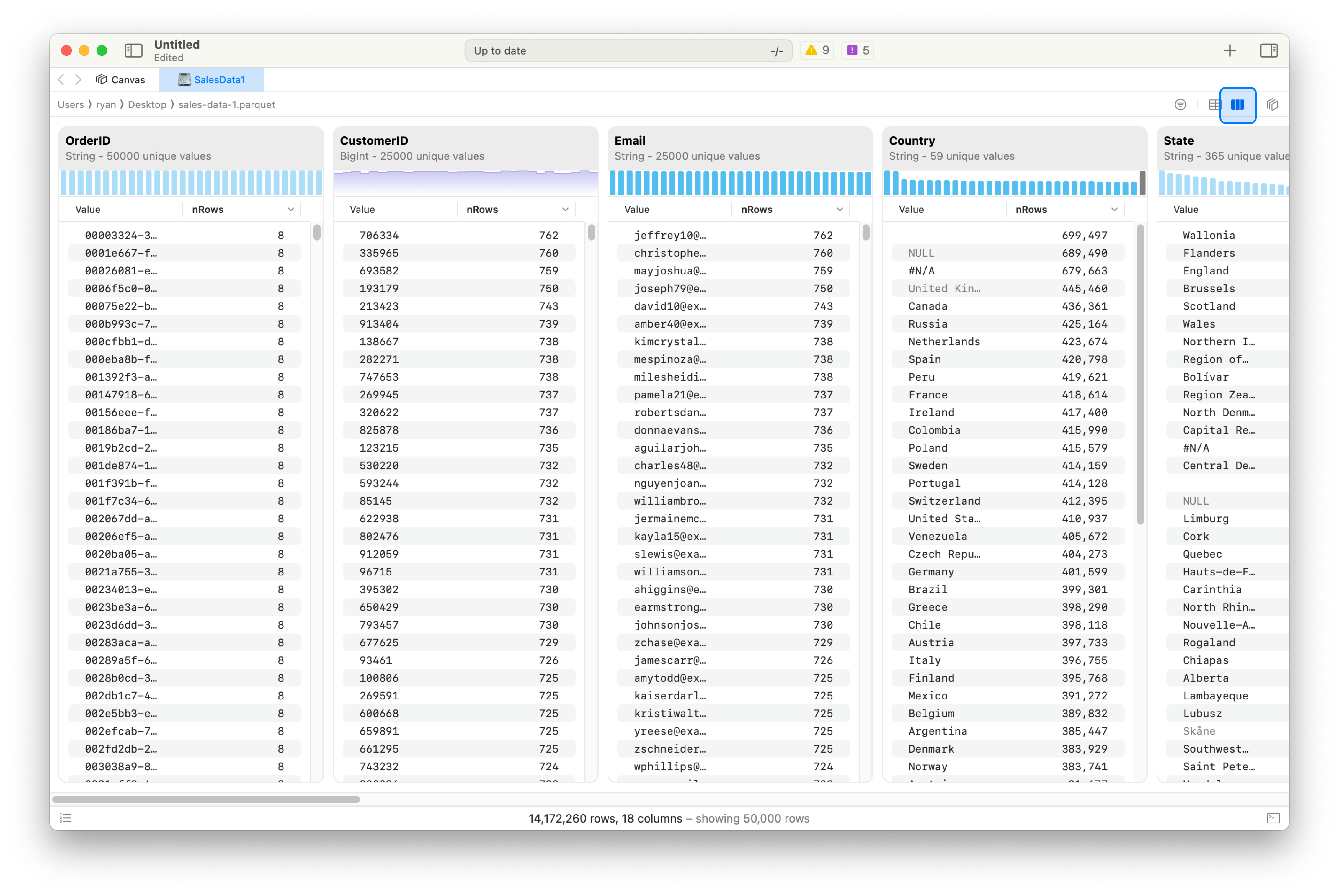Image resolution: width=1339 pixels, height=896 pixels.
Task: Click the Email histogram chart
Action: (x=739, y=183)
